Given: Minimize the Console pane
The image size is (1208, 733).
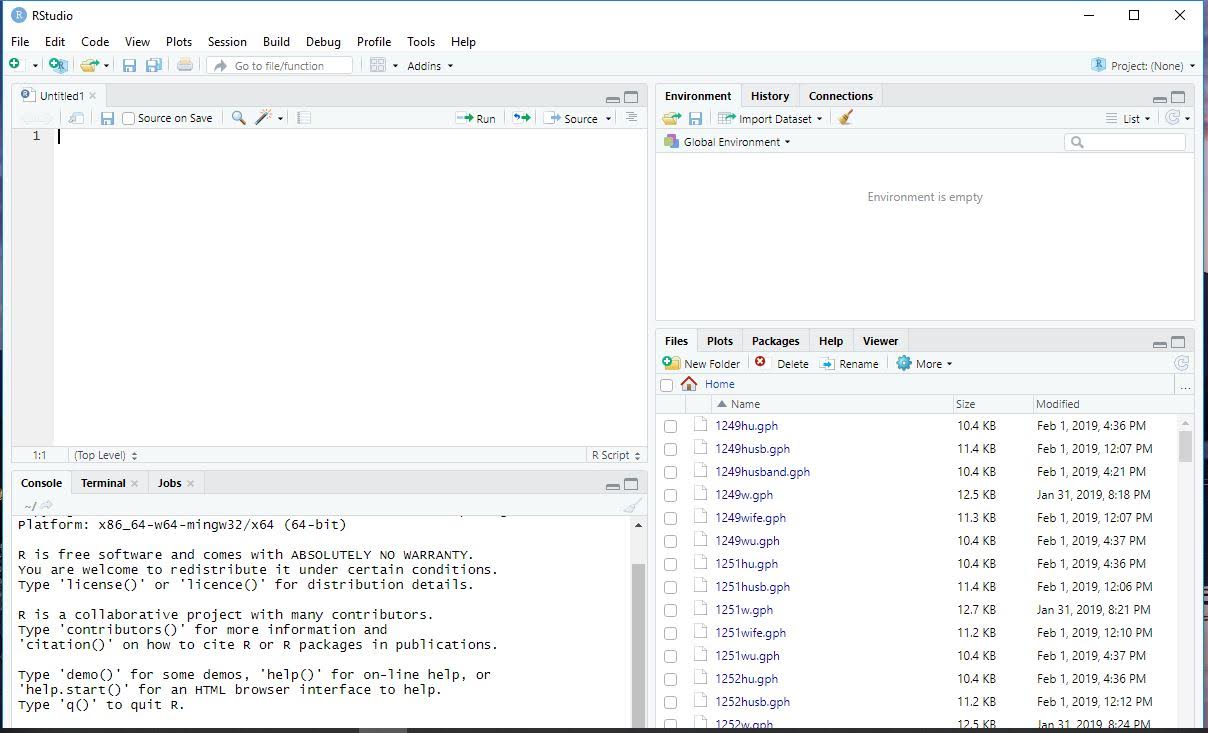Looking at the screenshot, I should [612, 485].
